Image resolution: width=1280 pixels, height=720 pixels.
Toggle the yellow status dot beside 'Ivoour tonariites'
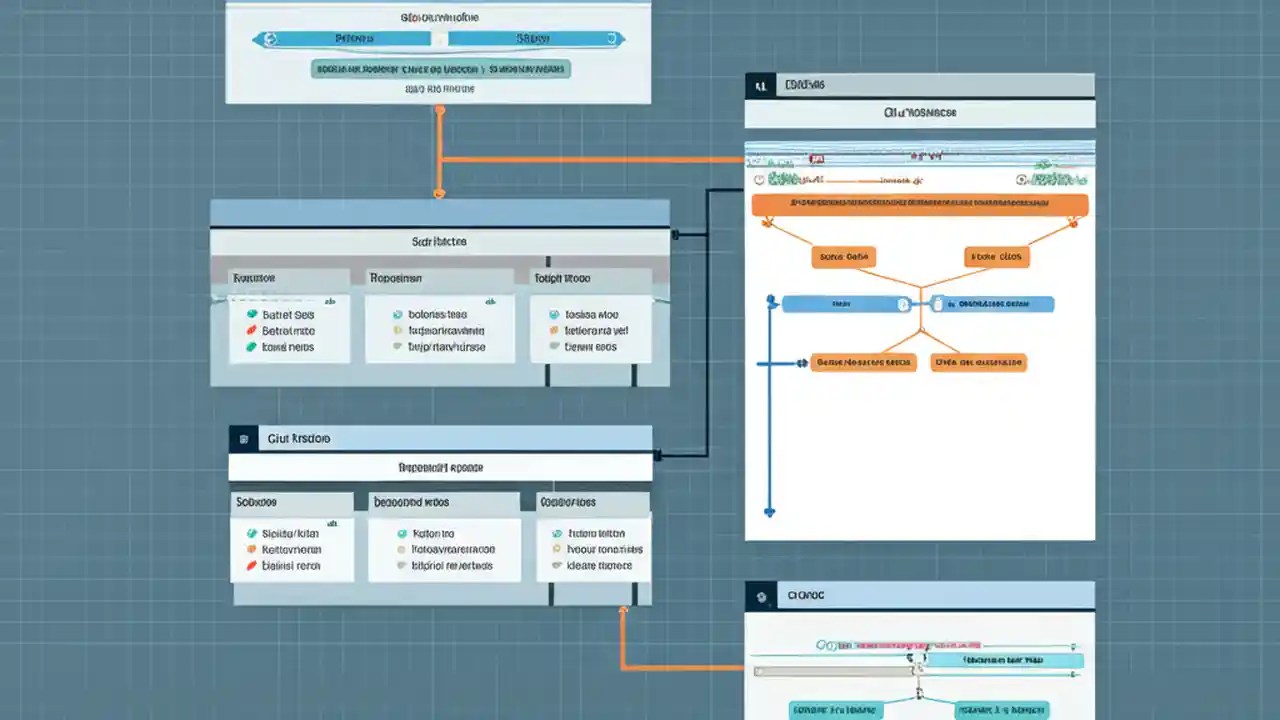(x=556, y=549)
